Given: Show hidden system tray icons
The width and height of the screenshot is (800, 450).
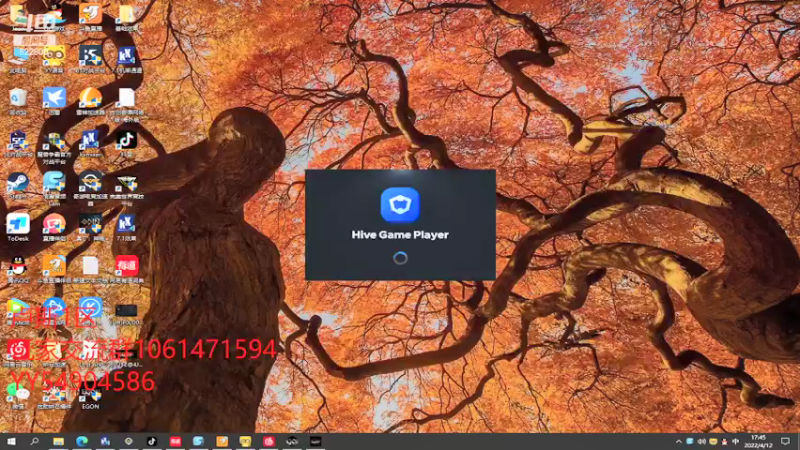Looking at the screenshot, I should (x=679, y=442).
